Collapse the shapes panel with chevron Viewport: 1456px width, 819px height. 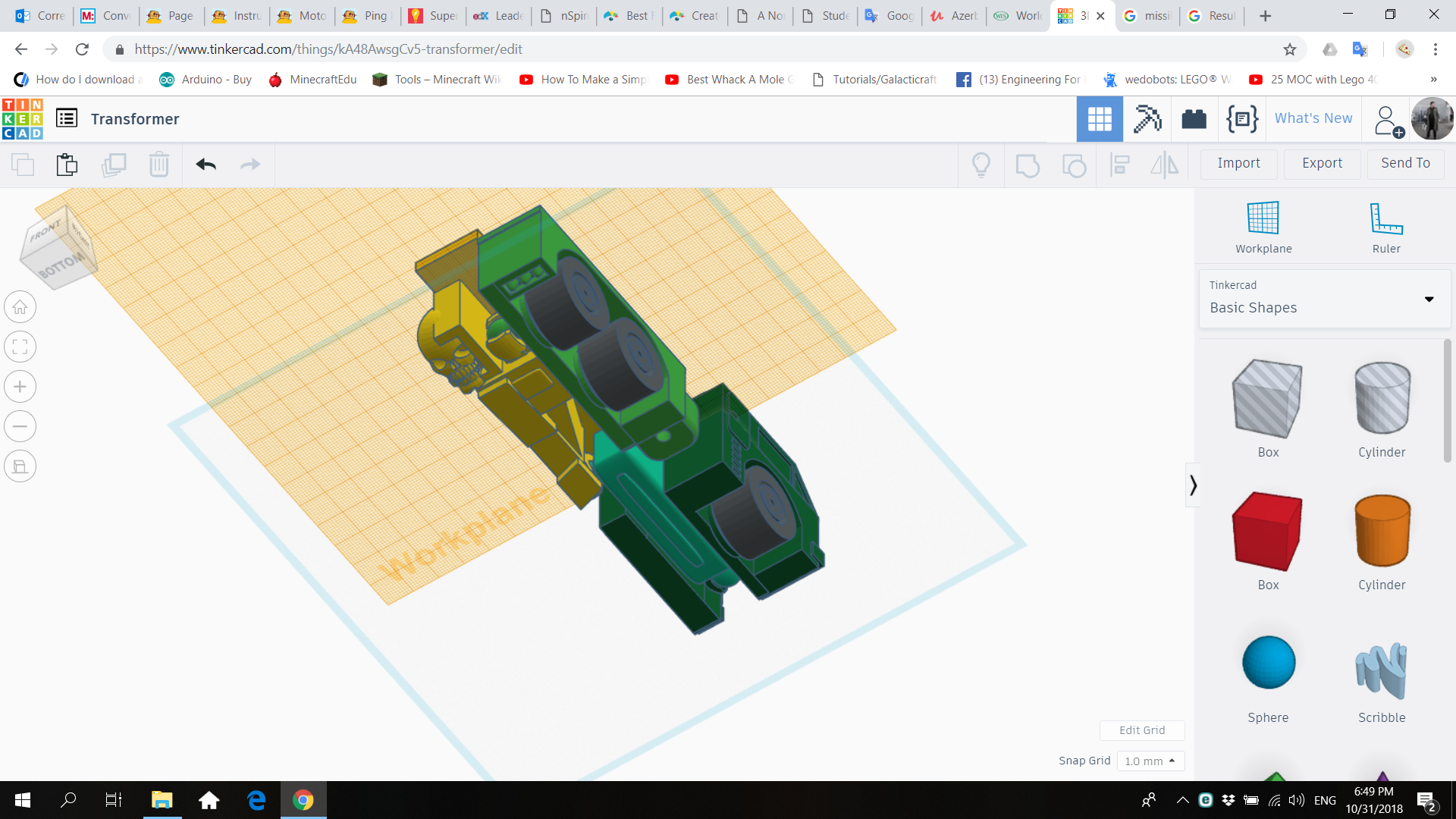(1193, 485)
